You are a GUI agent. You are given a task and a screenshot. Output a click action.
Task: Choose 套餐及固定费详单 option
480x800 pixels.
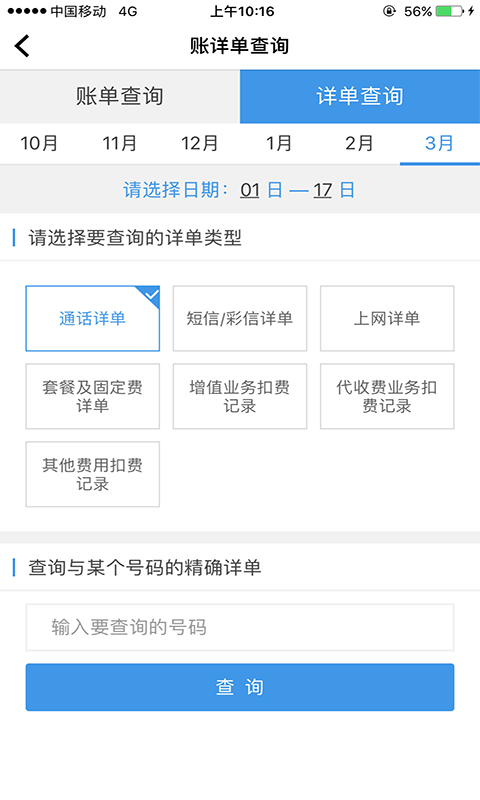93,396
